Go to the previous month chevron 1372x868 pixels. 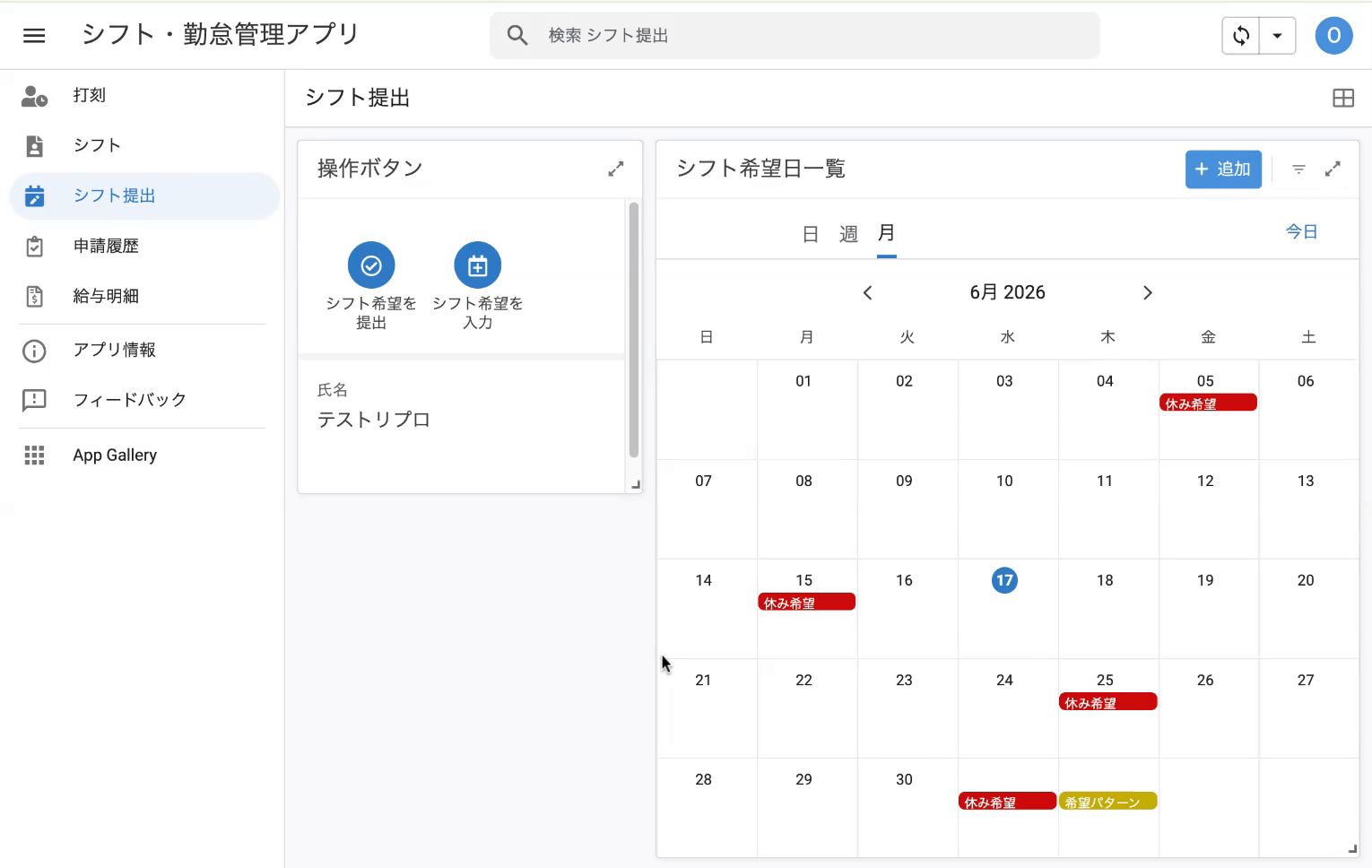867,293
